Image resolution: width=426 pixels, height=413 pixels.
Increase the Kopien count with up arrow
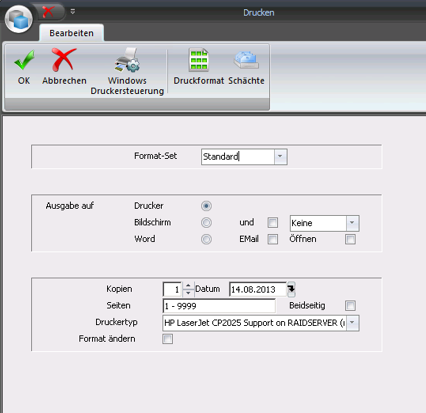click(x=188, y=286)
